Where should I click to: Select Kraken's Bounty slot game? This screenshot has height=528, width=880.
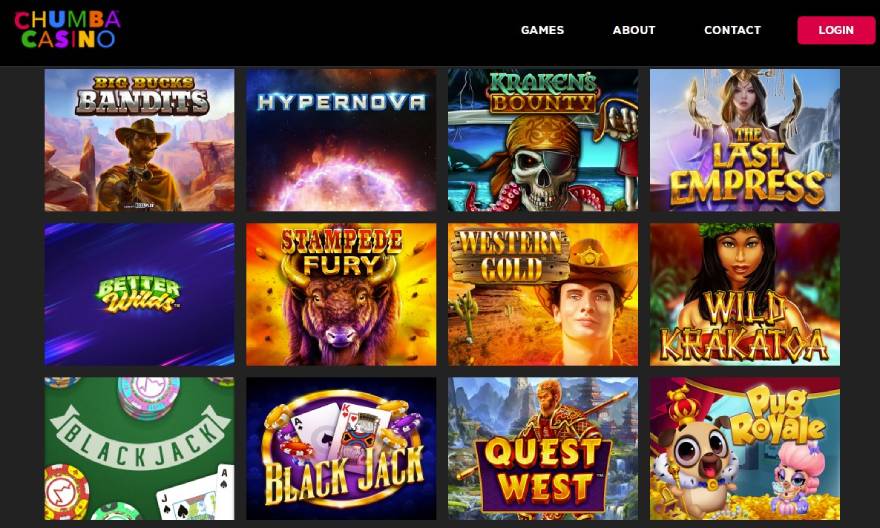(543, 140)
